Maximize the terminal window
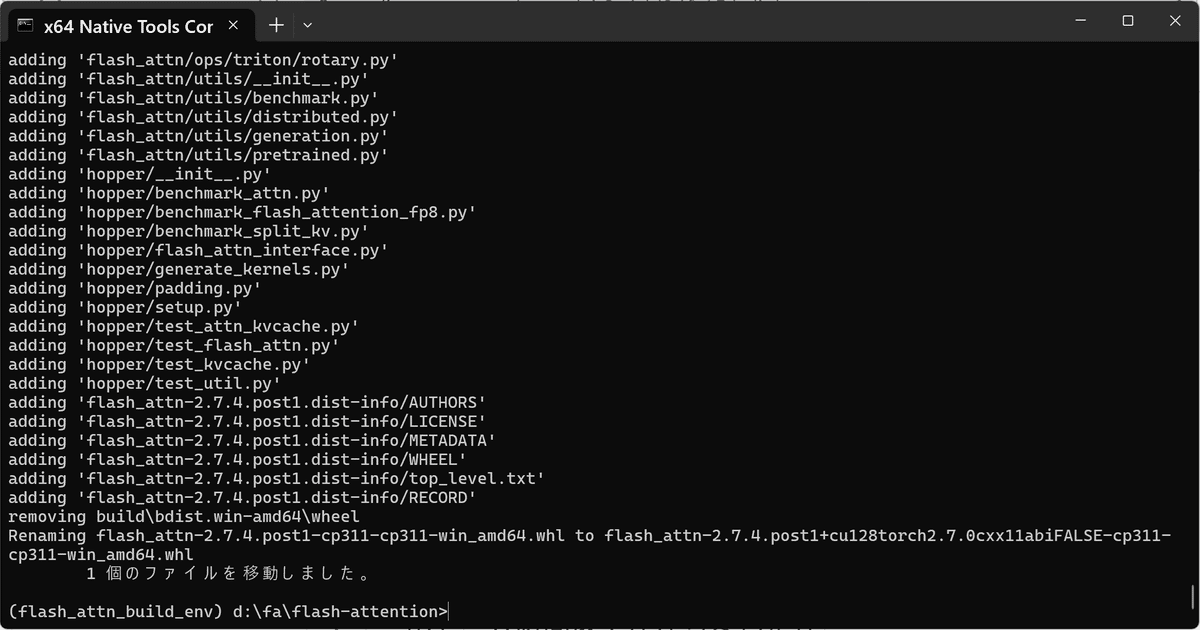1200x630 pixels. point(1127,20)
